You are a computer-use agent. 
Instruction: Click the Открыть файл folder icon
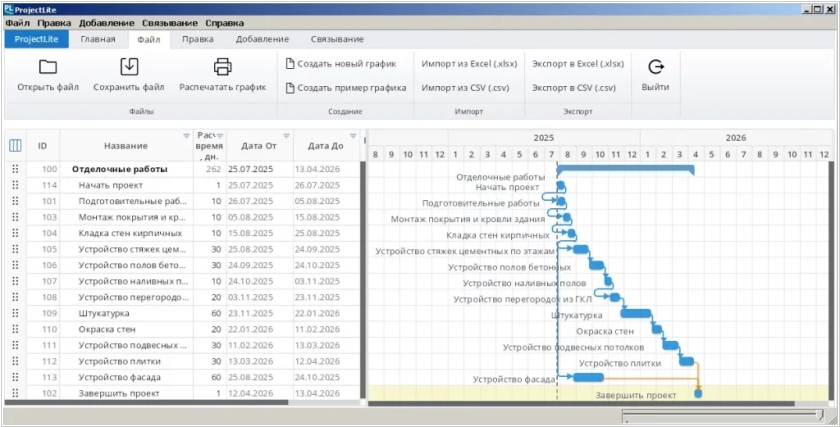48,67
